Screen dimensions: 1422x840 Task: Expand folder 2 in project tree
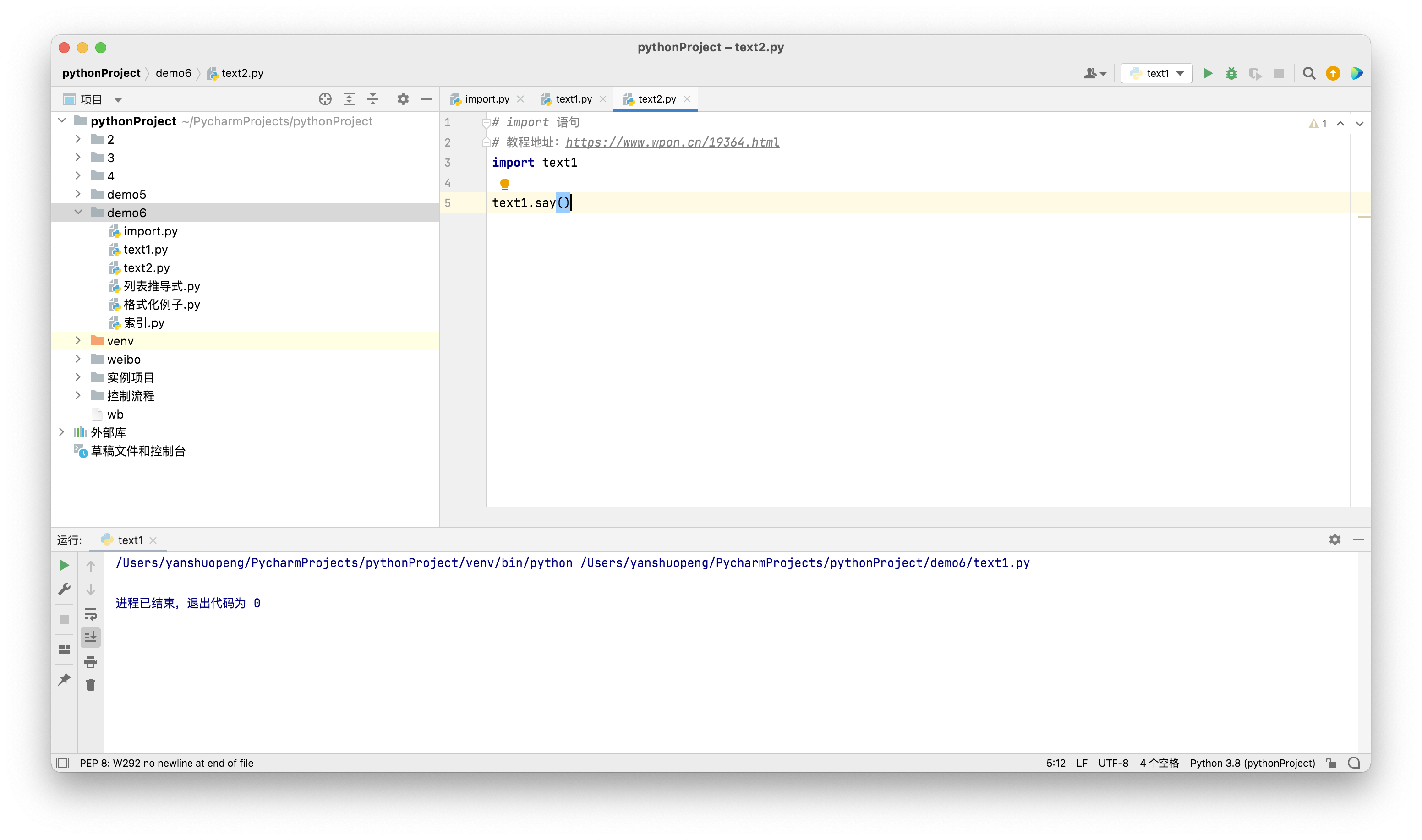78,139
